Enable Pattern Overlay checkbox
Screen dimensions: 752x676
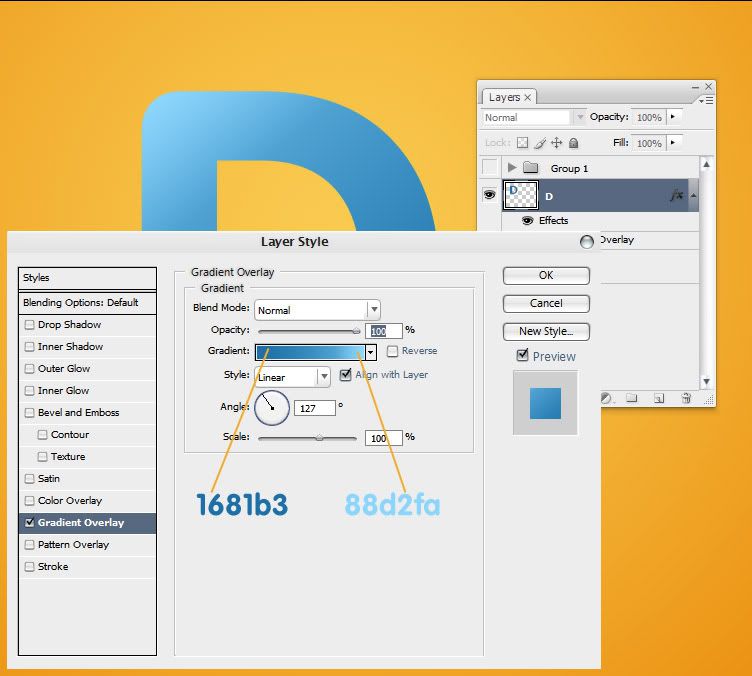(x=29, y=545)
